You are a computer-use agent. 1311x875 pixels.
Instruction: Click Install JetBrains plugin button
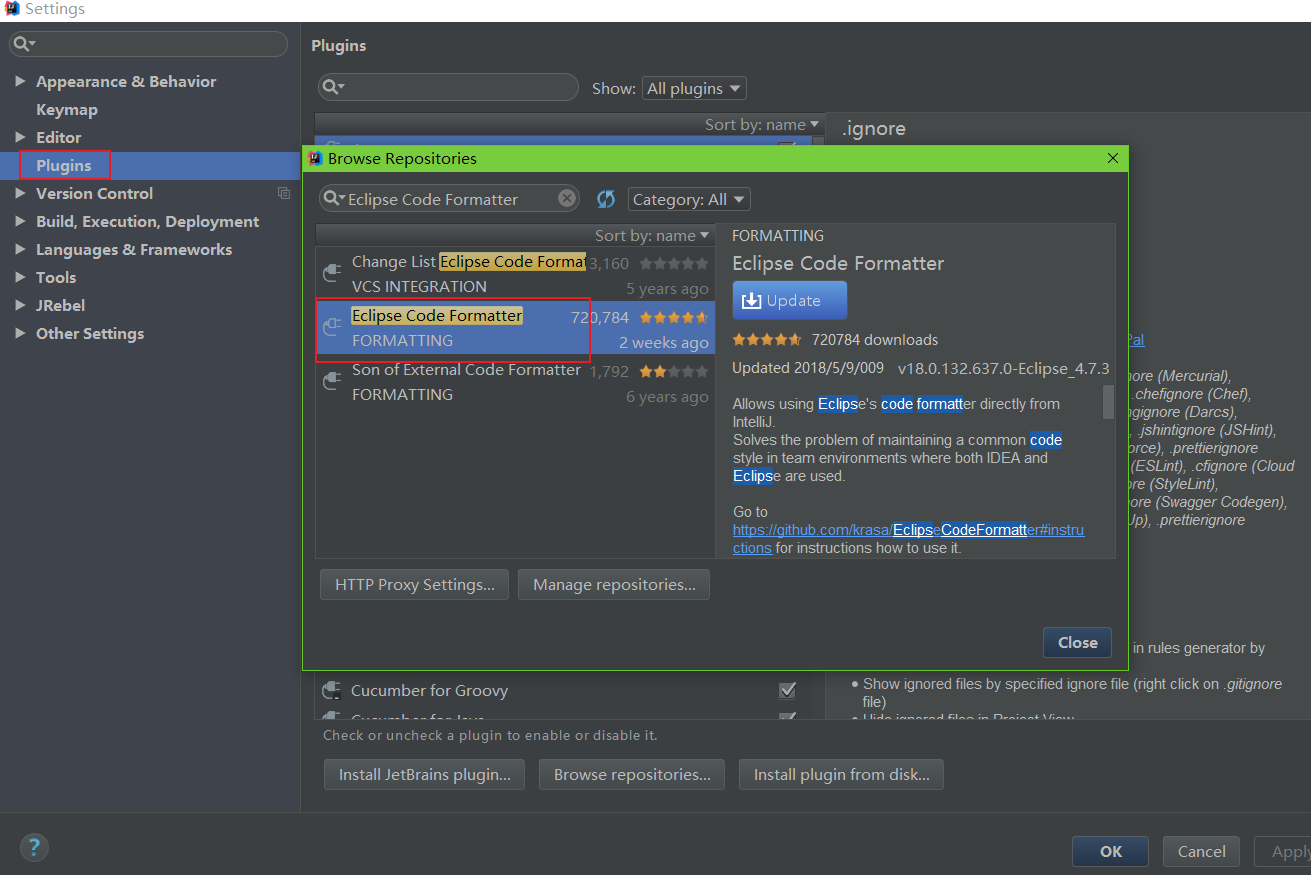[424, 774]
